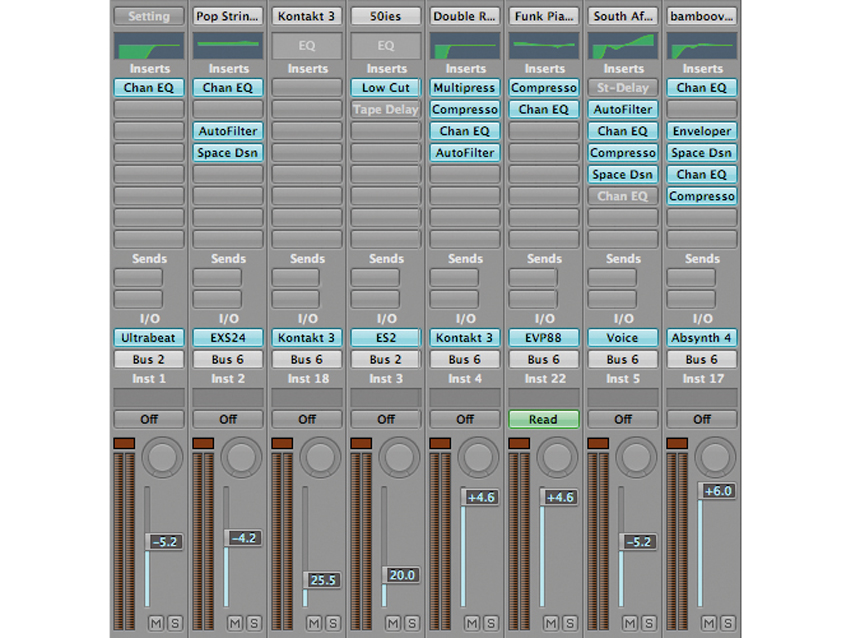Viewport: 860px width, 638px height.
Task: Mute the Inst 18 Kontakt channel
Action: [x=314, y=623]
